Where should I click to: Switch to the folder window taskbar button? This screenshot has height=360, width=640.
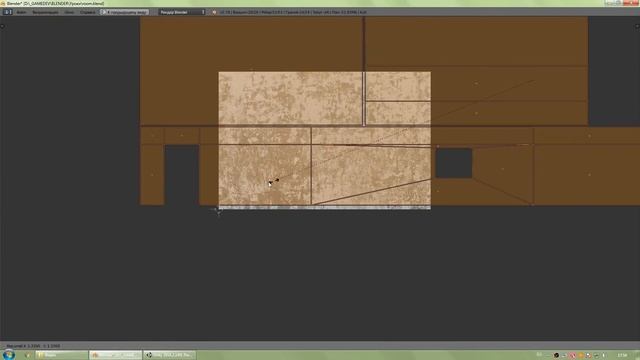click(x=62, y=355)
